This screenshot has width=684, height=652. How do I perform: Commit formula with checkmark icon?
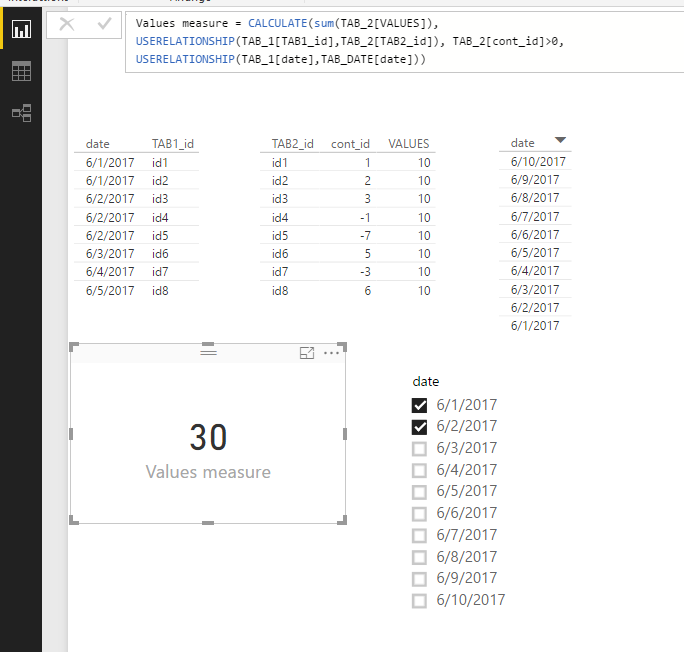pyautogui.click(x=104, y=24)
